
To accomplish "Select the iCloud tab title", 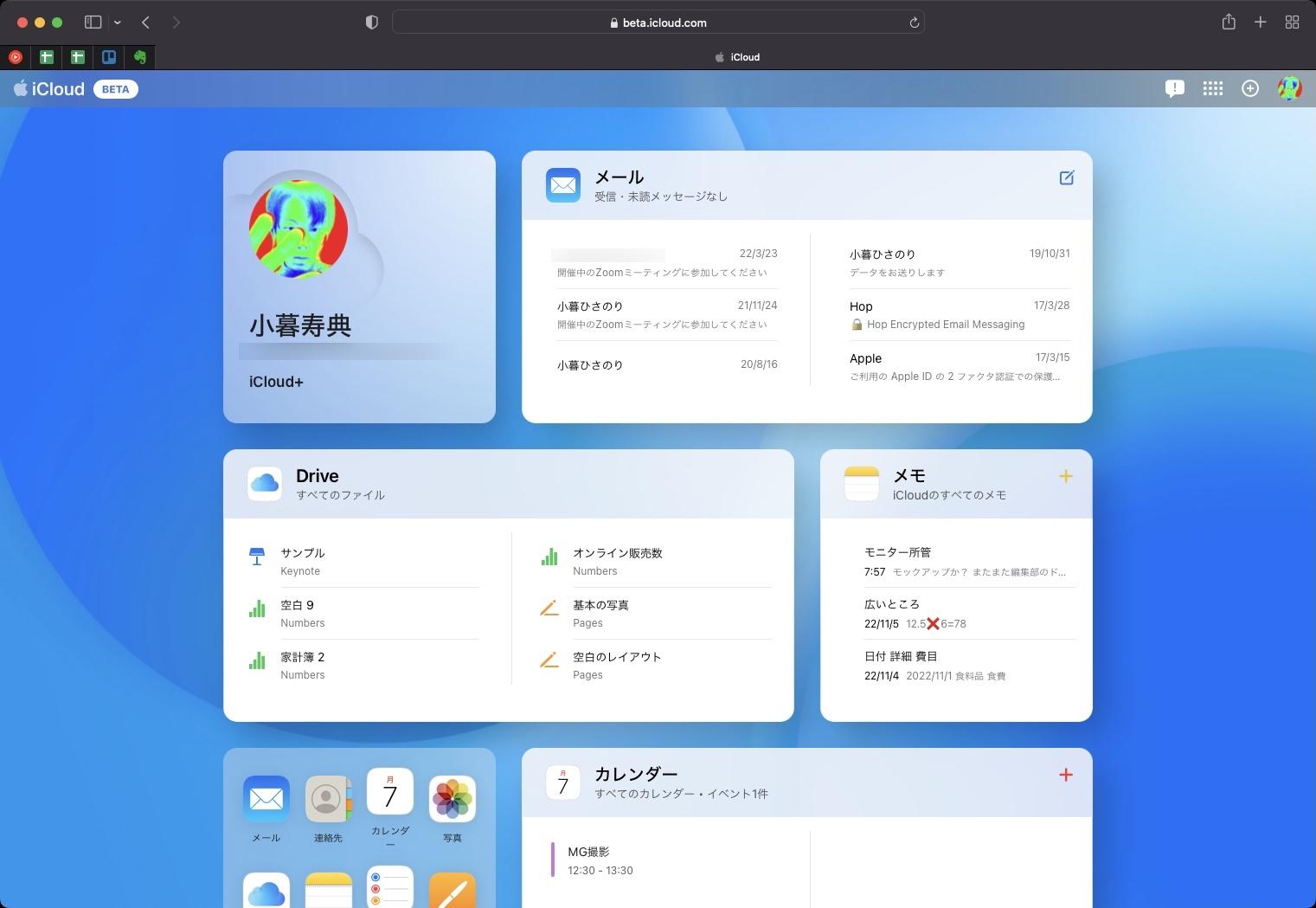I will coord(745,57).
